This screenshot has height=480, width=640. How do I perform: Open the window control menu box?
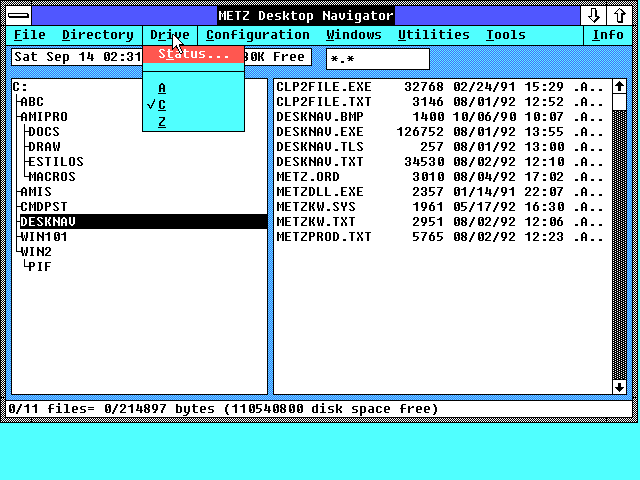coord(19,15)
